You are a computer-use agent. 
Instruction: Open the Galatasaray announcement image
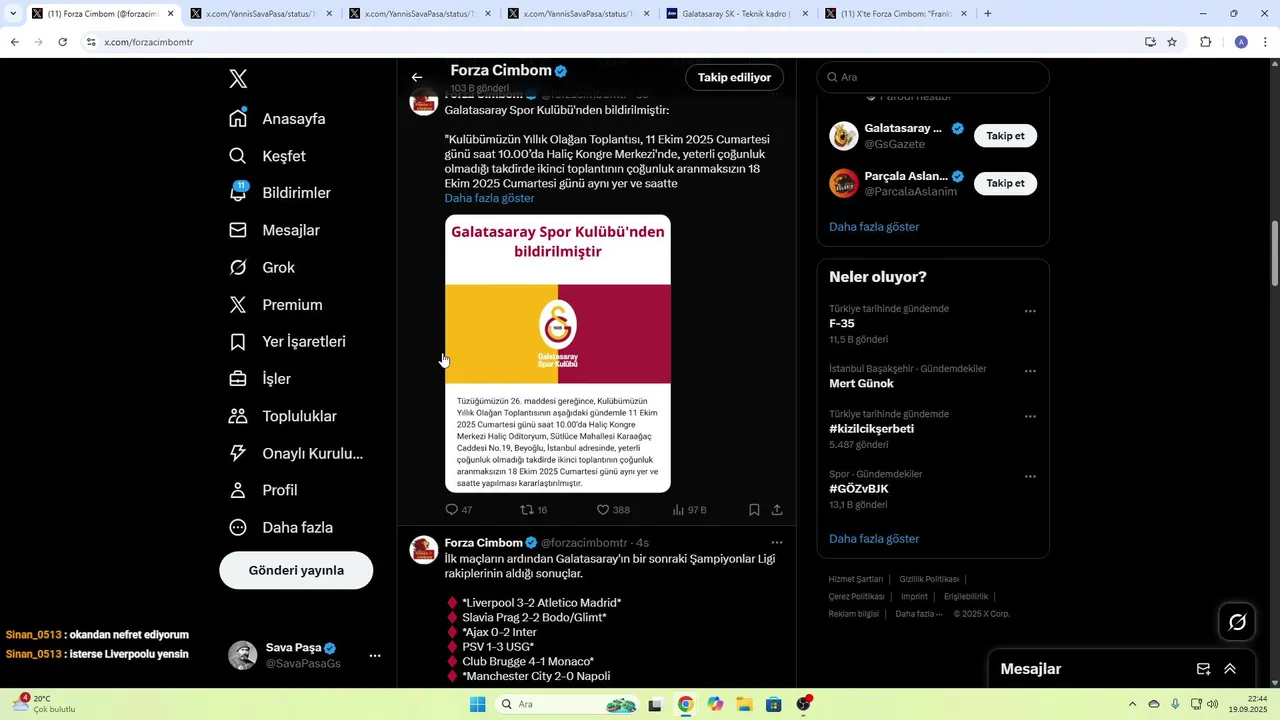[558, 353]
